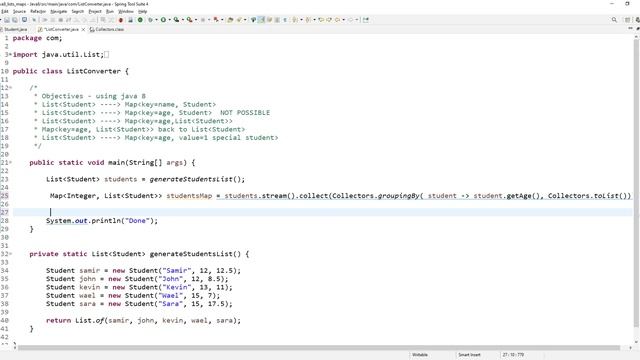Image resolution: width=640 pixels, height=360 pixels.
Task: Collapse the comment block at line 12
Action: pyautogui.click(x=10, y=88)
